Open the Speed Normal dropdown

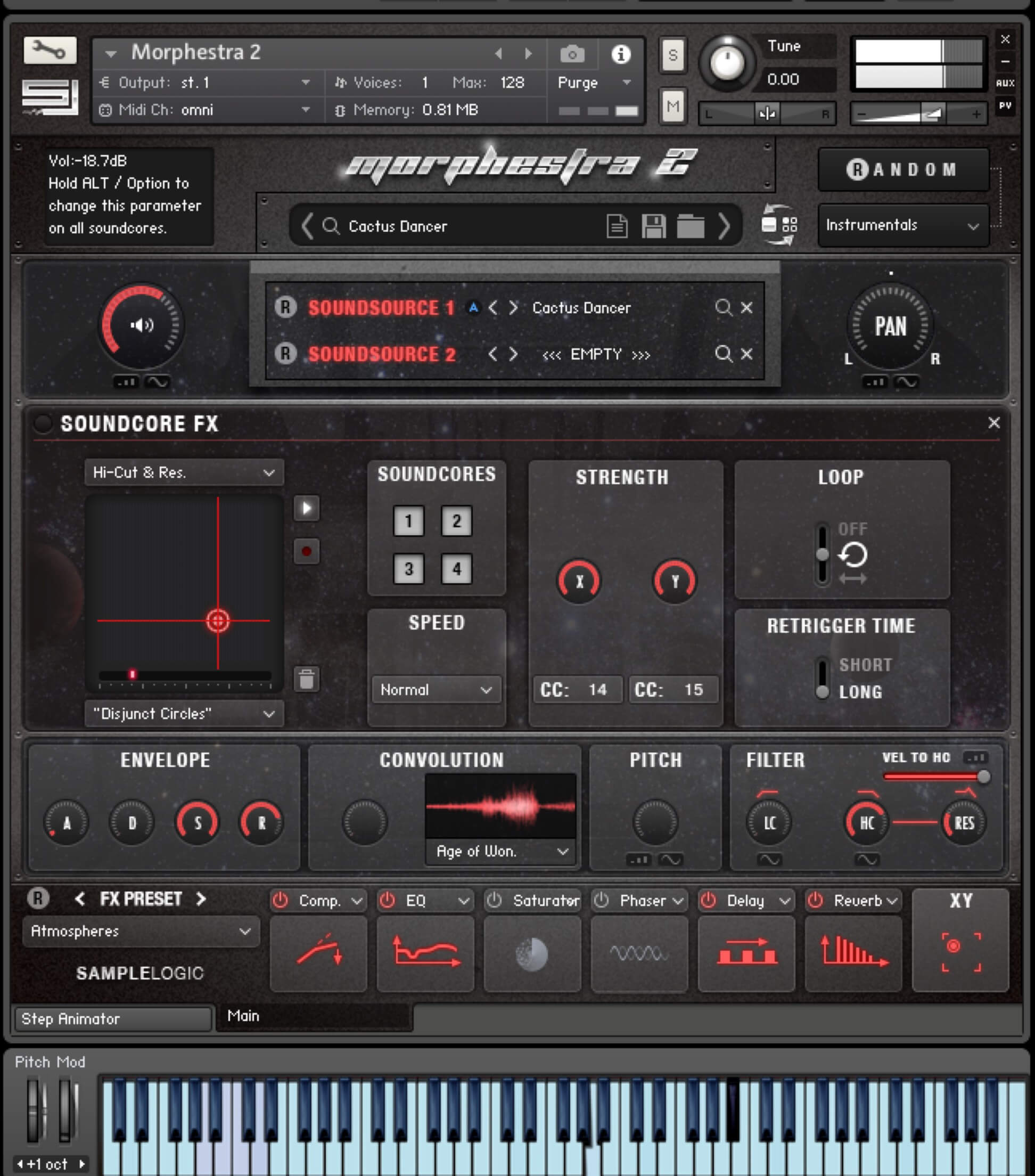pyautogui.click(x=436, y=689)
